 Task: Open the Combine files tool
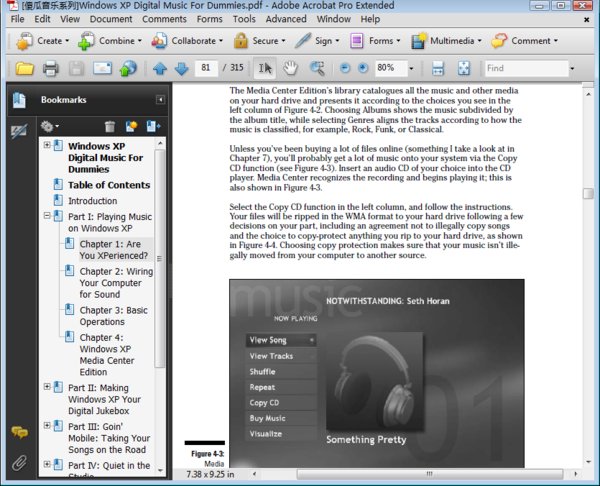click(110, 41)
